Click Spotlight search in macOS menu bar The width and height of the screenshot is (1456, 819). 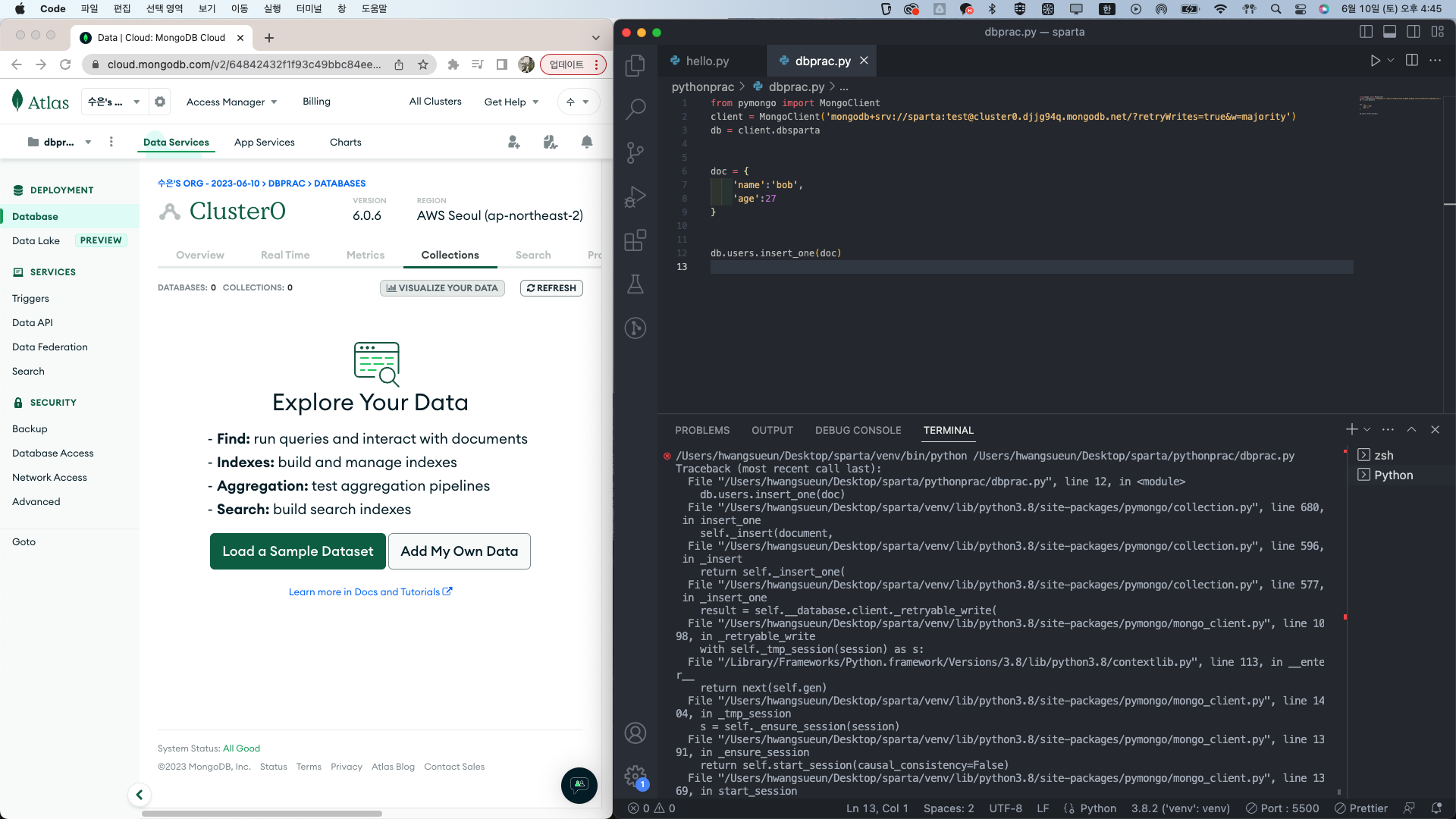tap(1276, 9)
